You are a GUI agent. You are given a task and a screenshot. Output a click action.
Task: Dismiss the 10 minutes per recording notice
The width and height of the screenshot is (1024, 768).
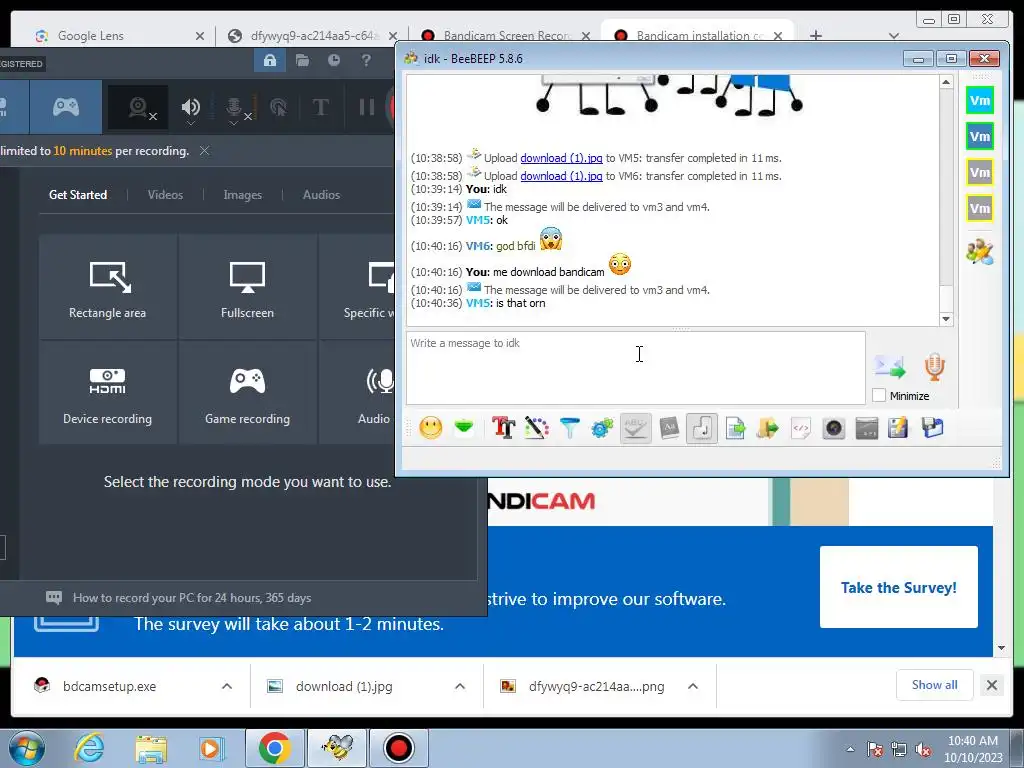coord(204,151)
